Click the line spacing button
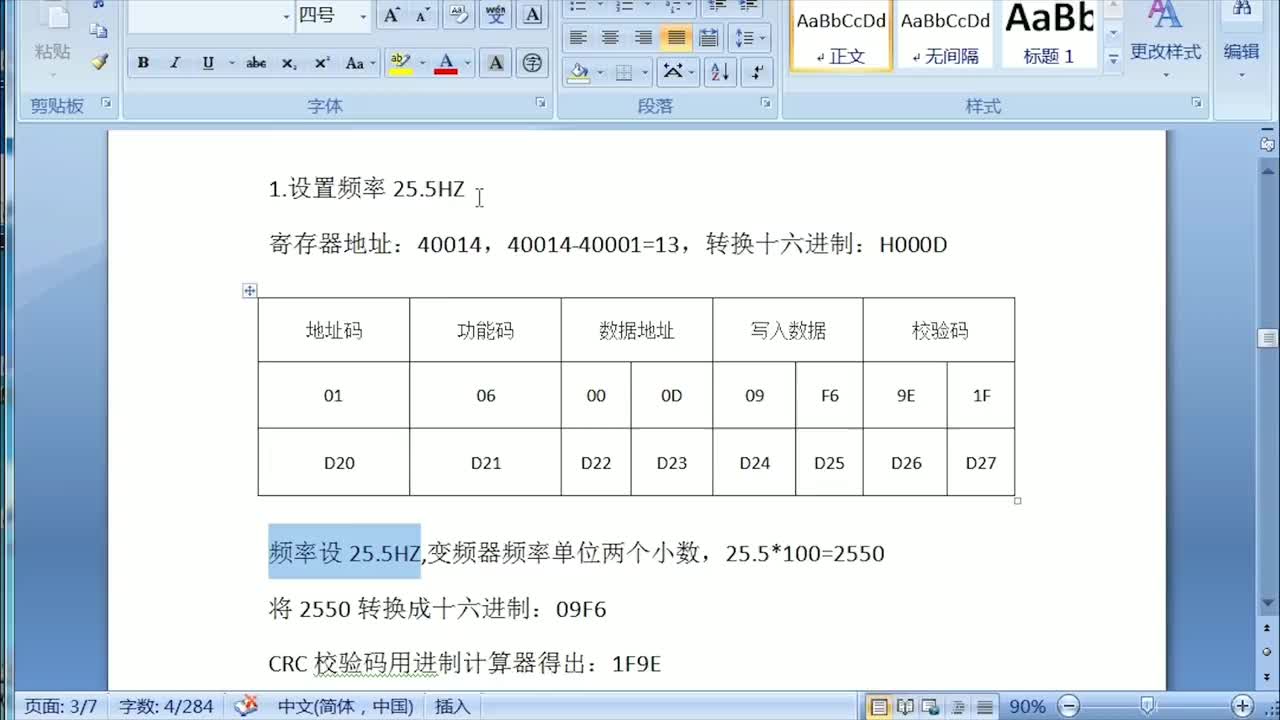 (x=745, y=38)
